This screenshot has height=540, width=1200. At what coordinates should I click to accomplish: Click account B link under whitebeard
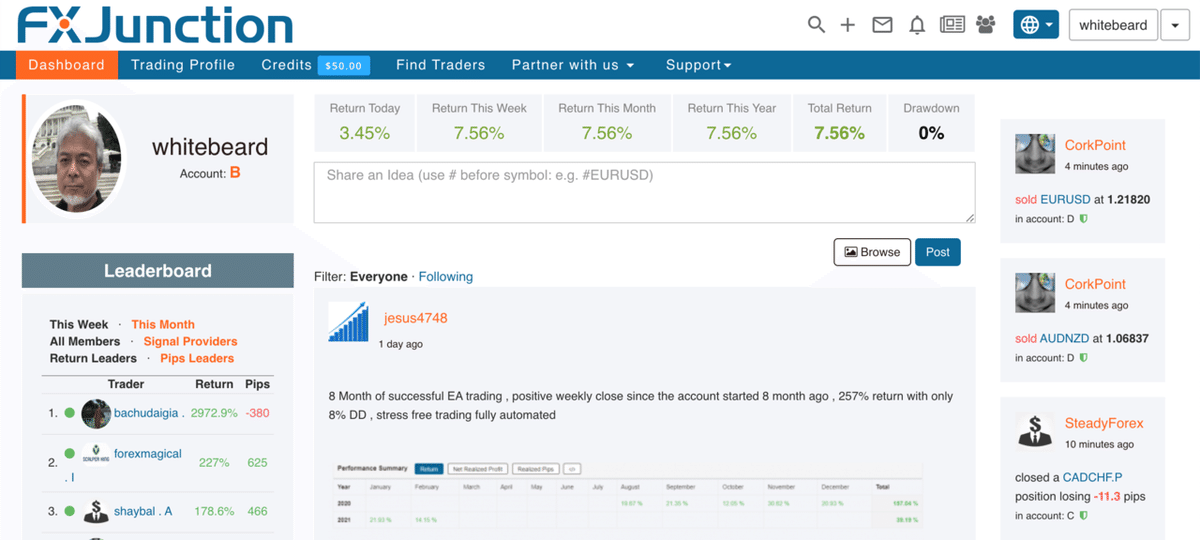[235, 173]
